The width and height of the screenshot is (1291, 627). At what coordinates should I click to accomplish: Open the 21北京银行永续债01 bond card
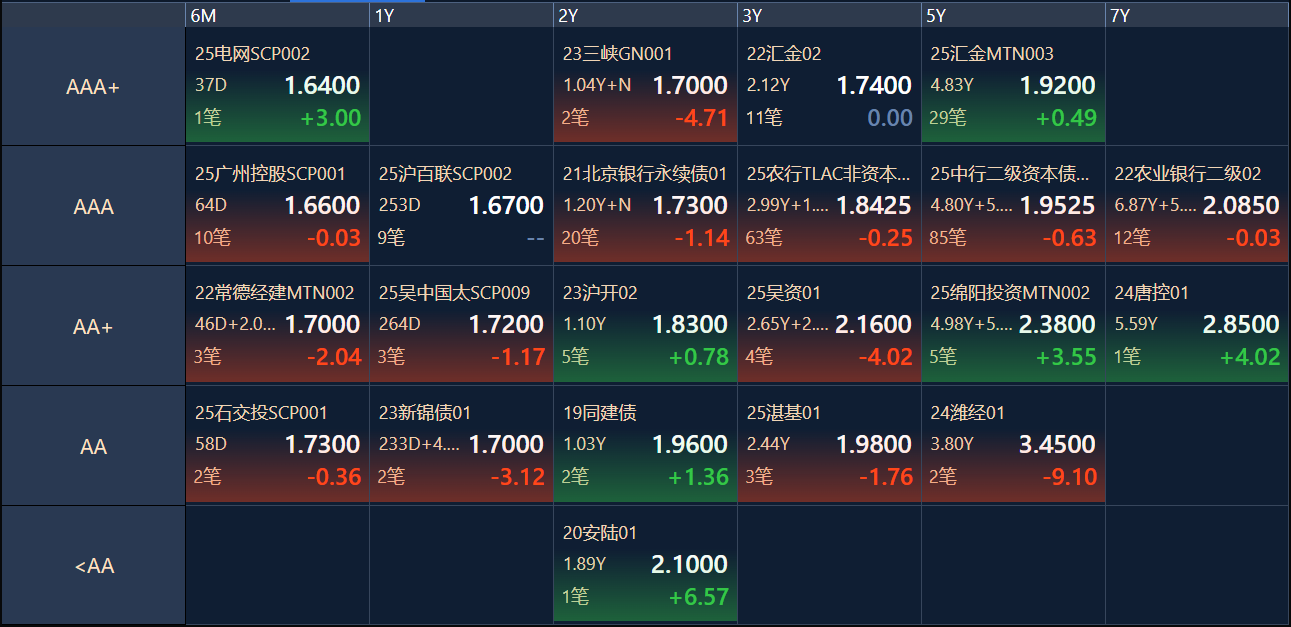[645, 206]
